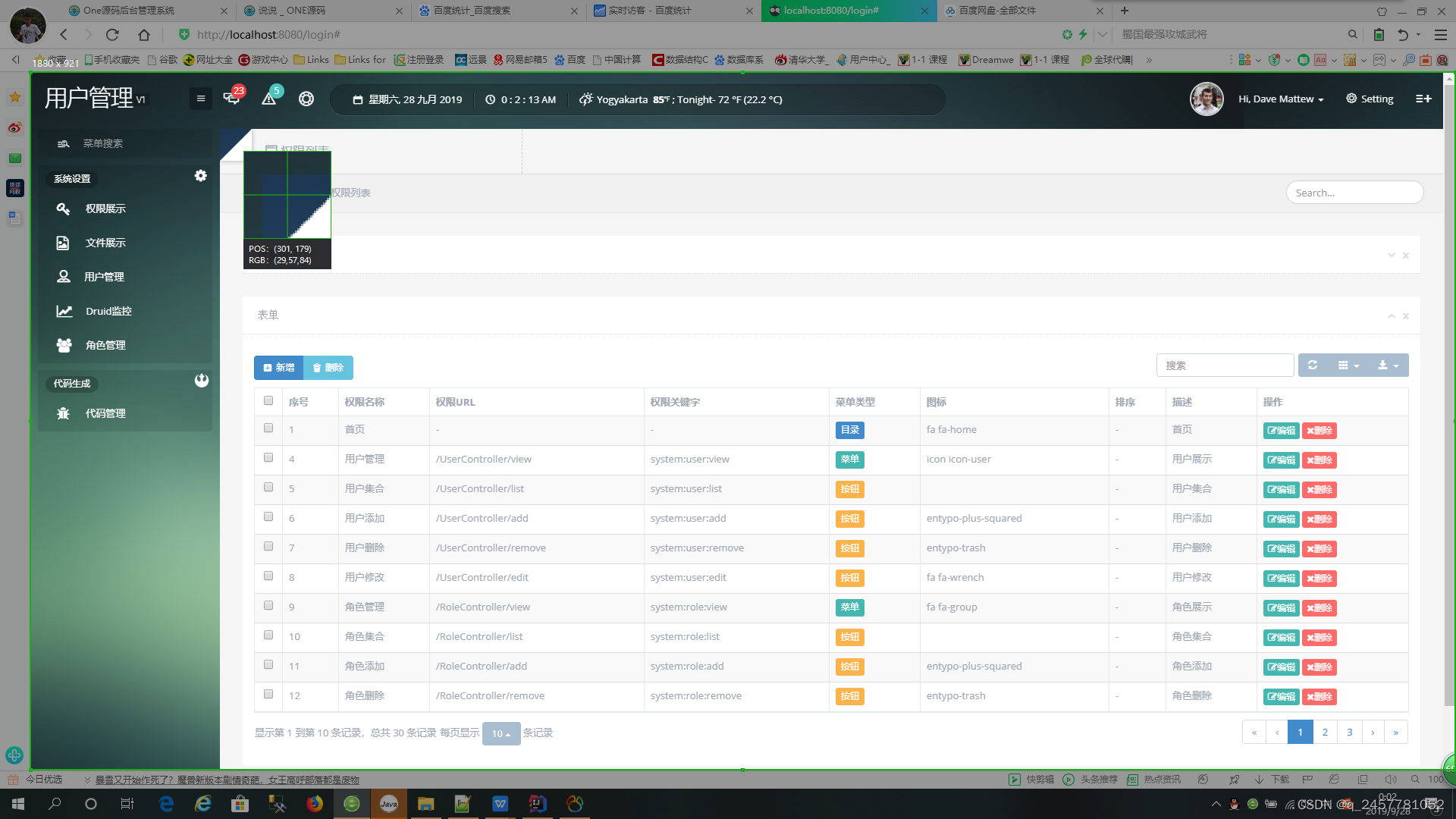Go to page 3 in pagination
1456x819 pixels.
point(1349,732)
